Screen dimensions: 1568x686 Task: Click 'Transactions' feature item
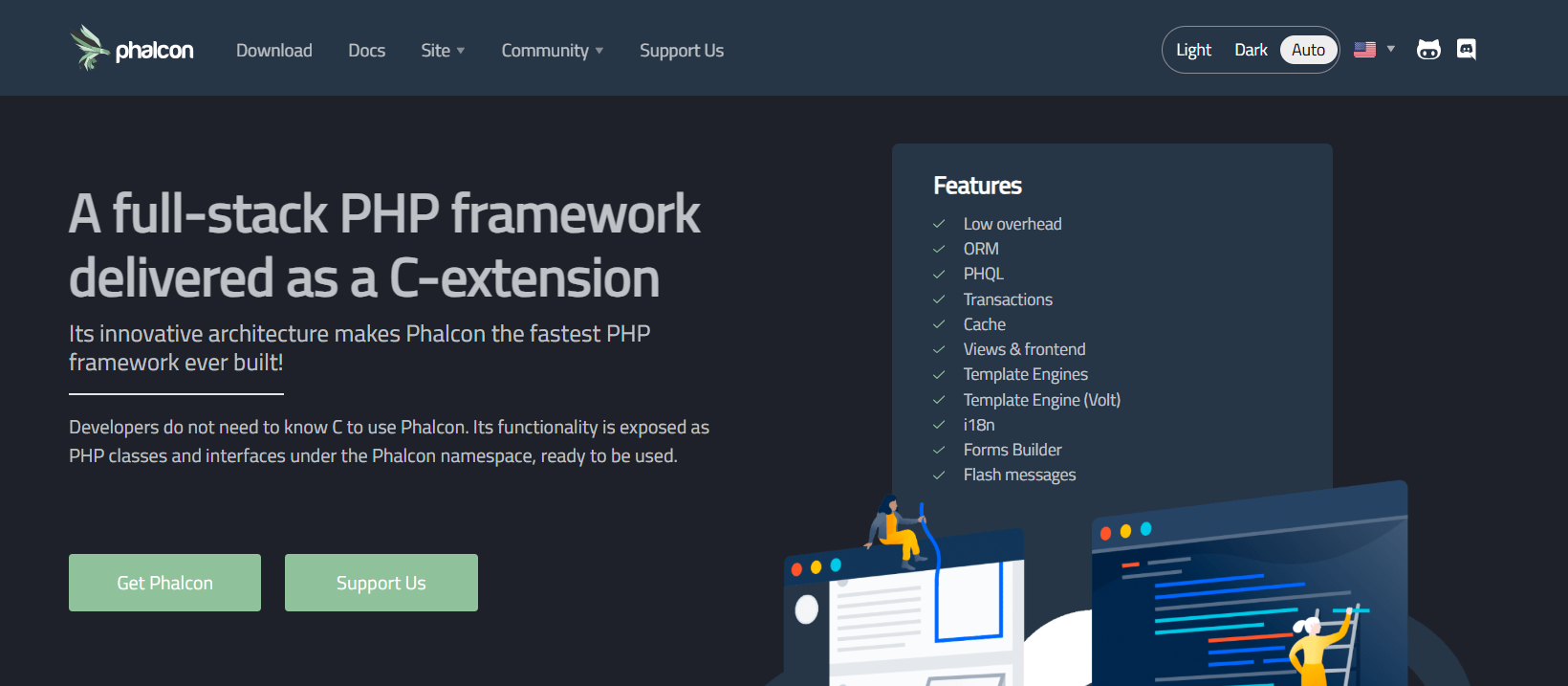click(1008, 299)
